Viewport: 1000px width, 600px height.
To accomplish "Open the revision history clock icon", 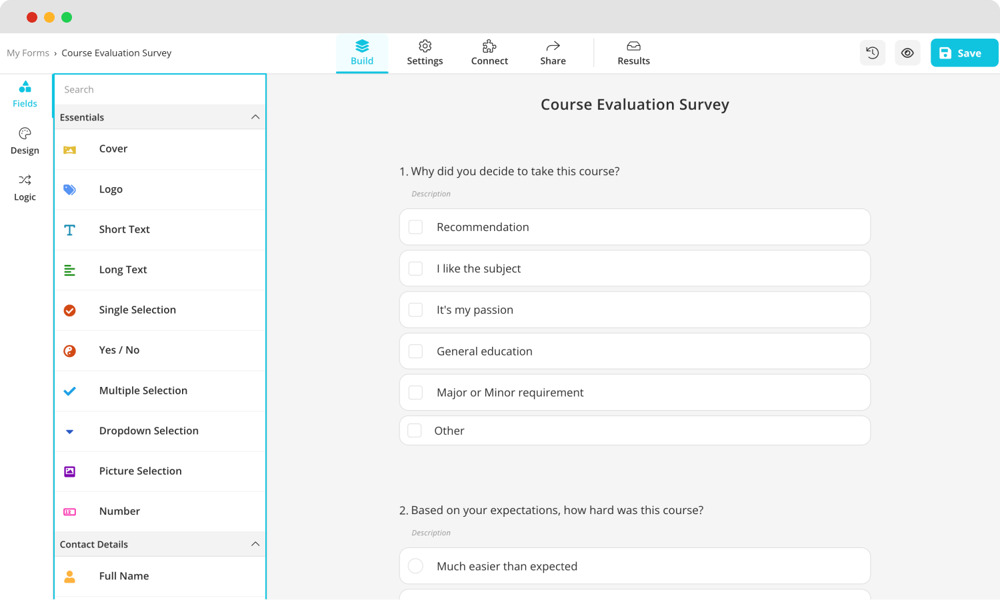I will (x=871, y=52).
